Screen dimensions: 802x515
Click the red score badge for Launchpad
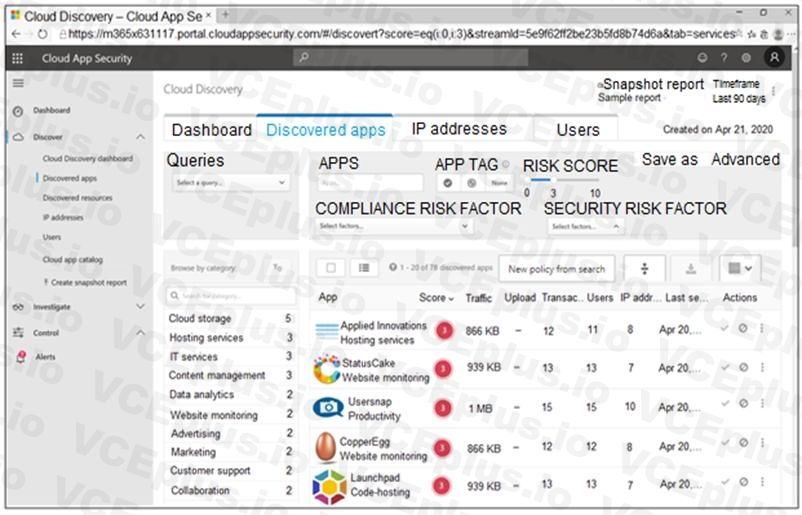pyautogui.click(x=441, y=486)
